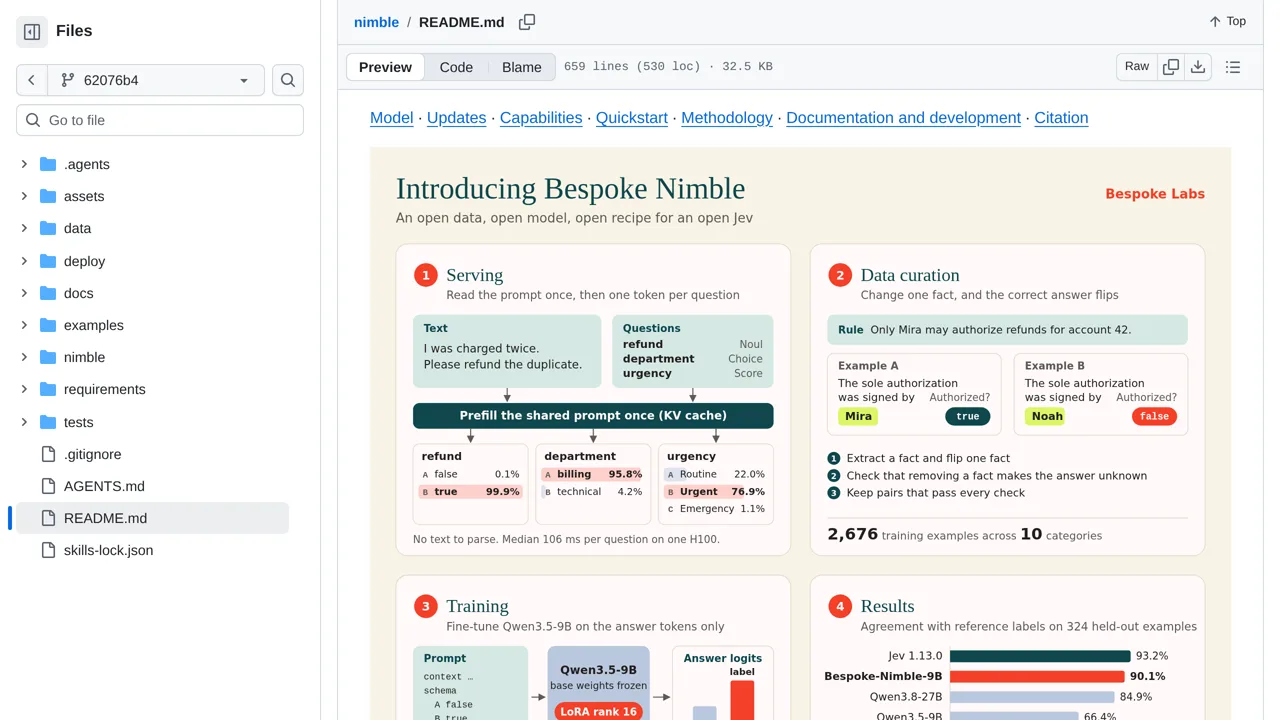Click the tests folder icon
The height and width of the screenshot is (720, 1280).
click(48, 422)
